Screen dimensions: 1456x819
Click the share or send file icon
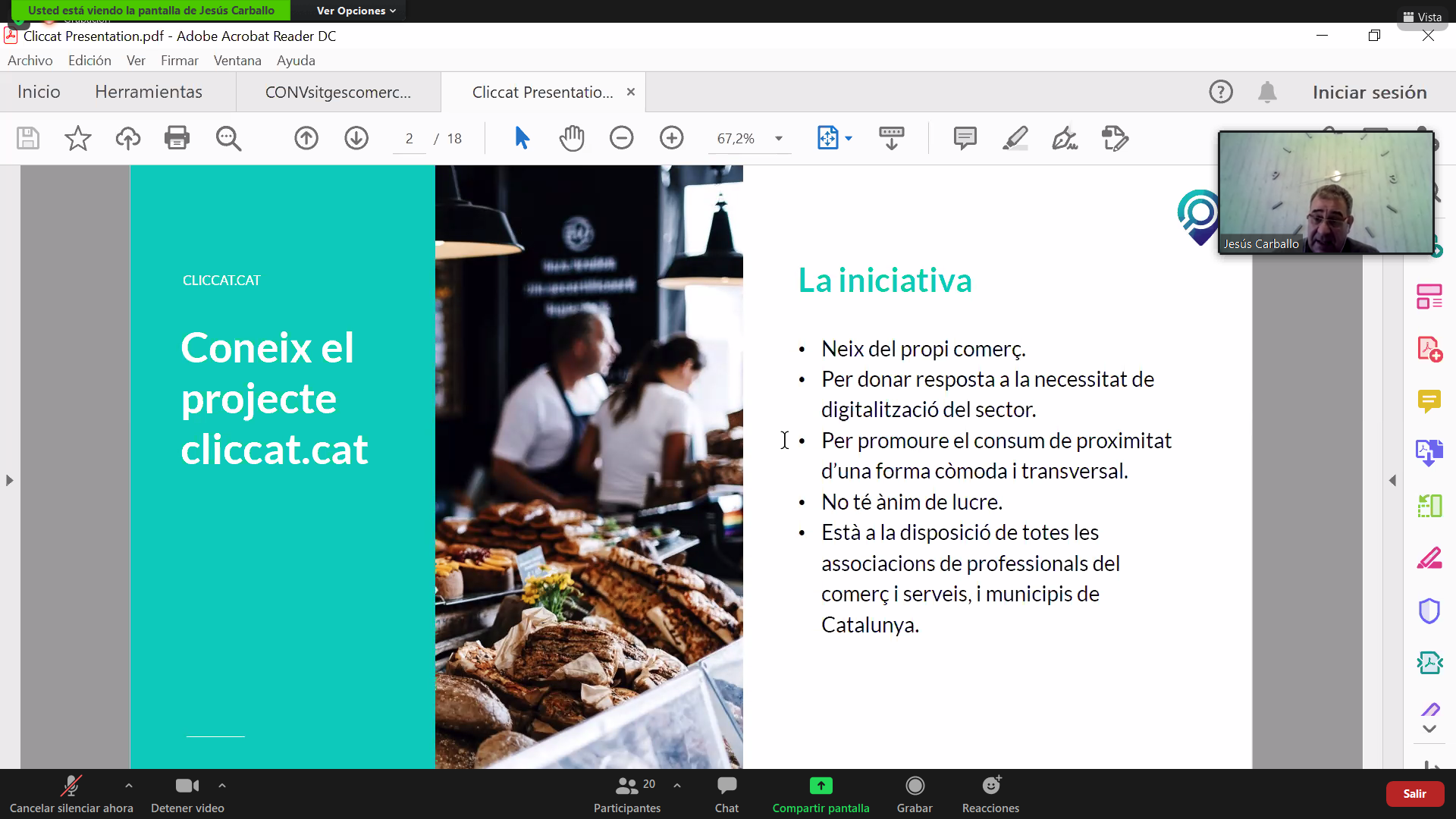click(x=1115, y=138)
